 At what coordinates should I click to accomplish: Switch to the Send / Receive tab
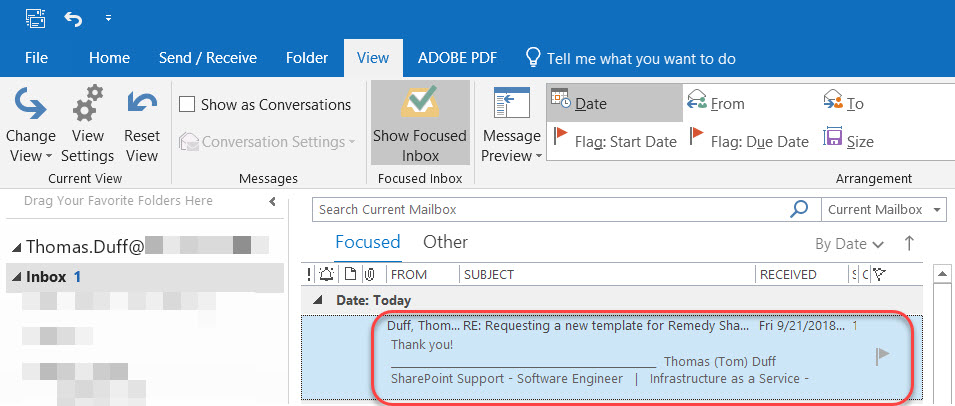(208, 58)
